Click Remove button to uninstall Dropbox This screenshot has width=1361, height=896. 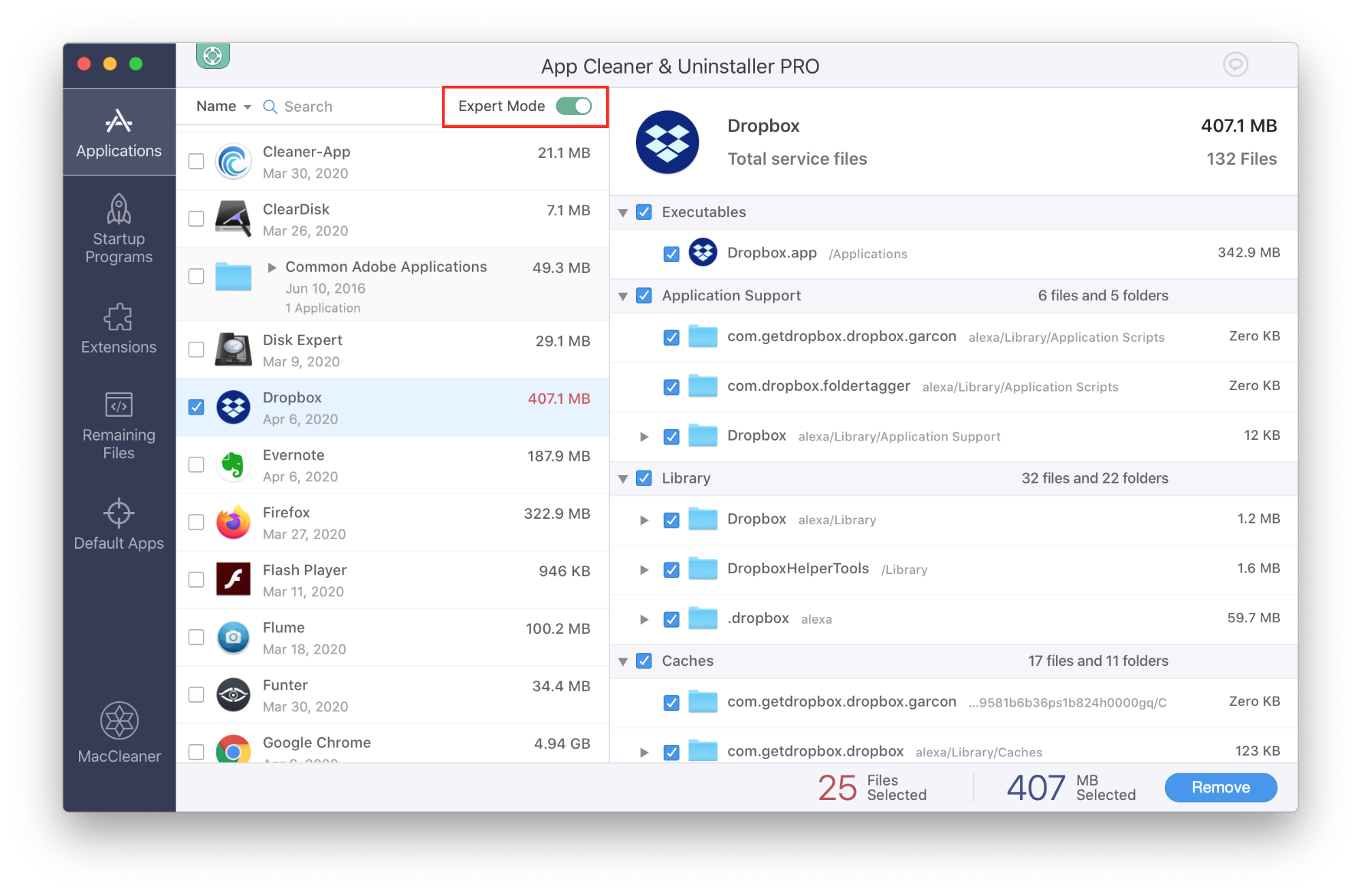coord(1220,786)
